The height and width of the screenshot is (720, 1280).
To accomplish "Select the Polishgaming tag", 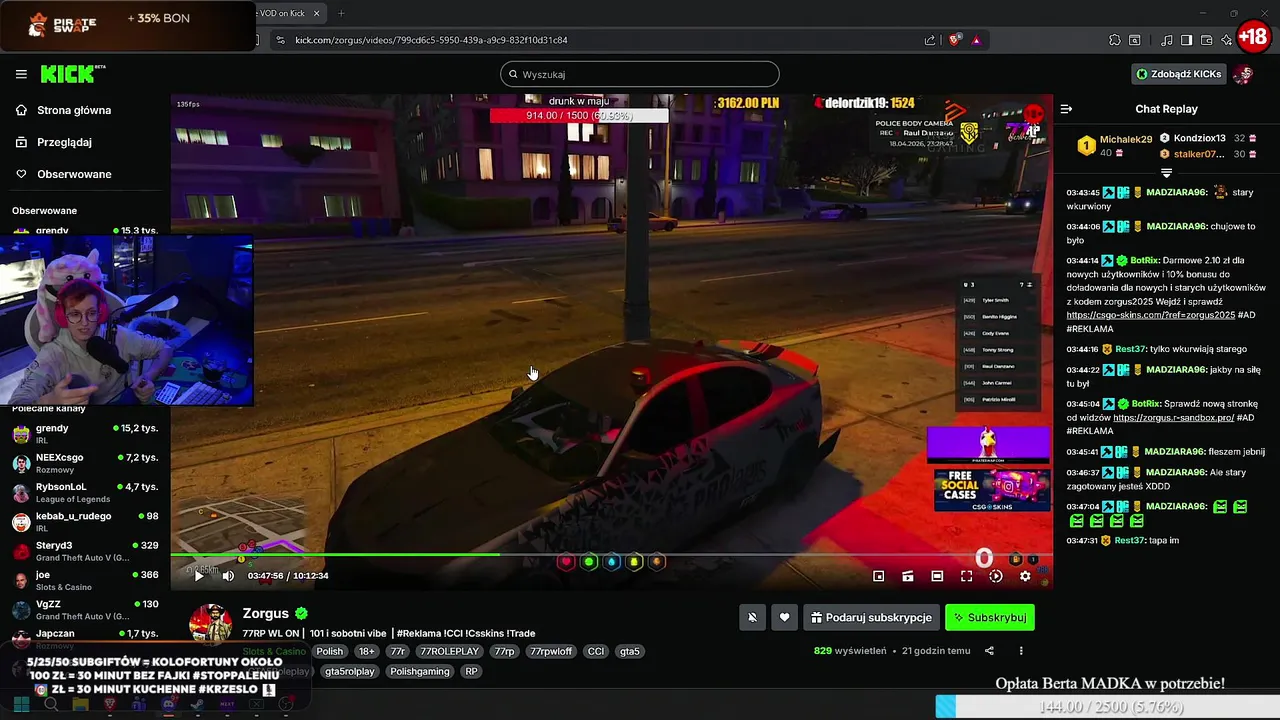I will 420,671.
